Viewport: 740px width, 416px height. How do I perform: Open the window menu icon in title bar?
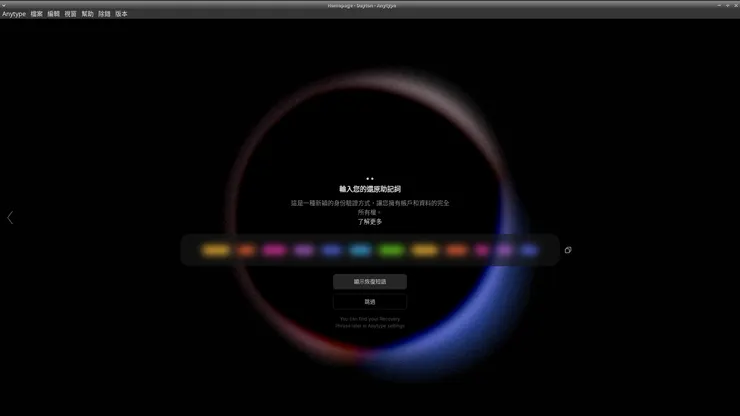pyautogui.click(x=4, y=5)
